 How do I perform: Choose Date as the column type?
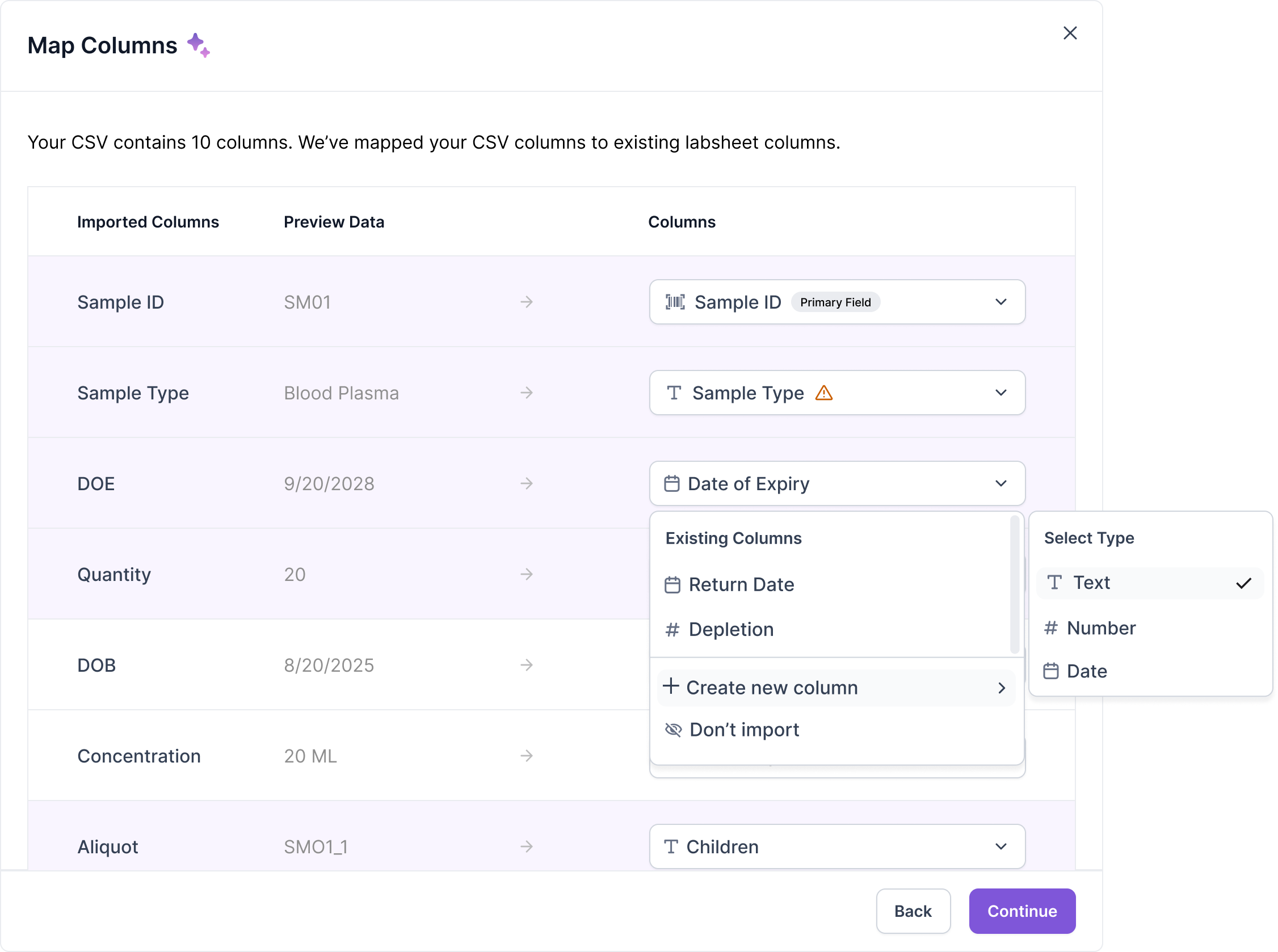coord(1087,671)
